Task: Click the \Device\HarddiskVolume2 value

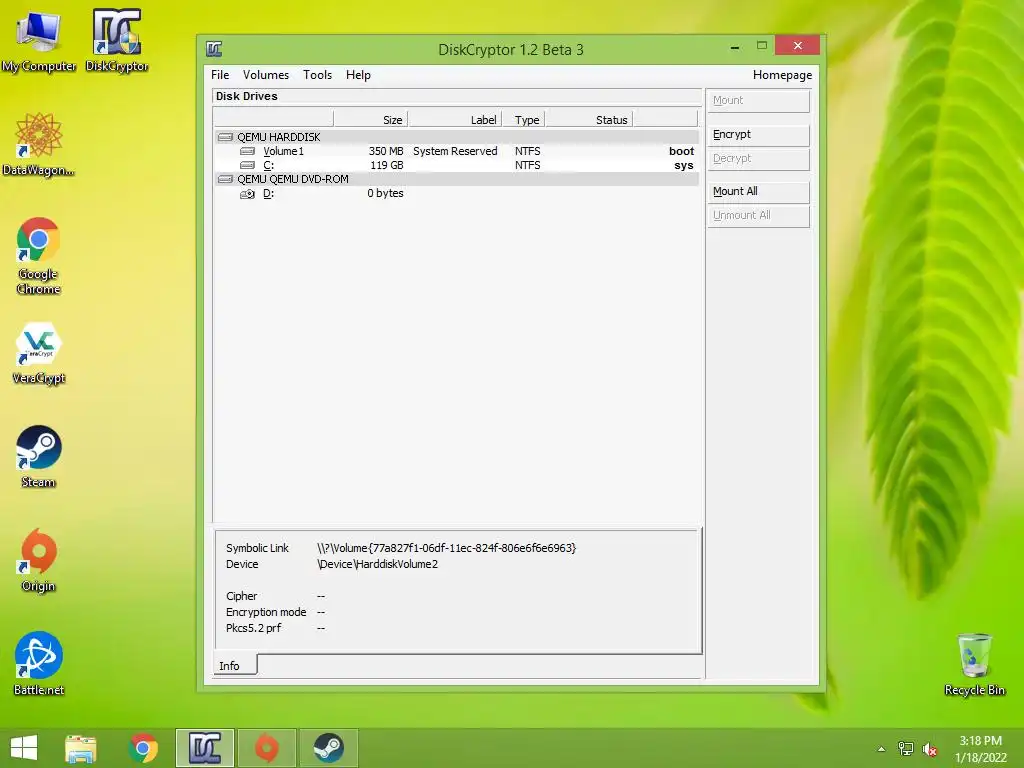Action: tap(377, 564)
